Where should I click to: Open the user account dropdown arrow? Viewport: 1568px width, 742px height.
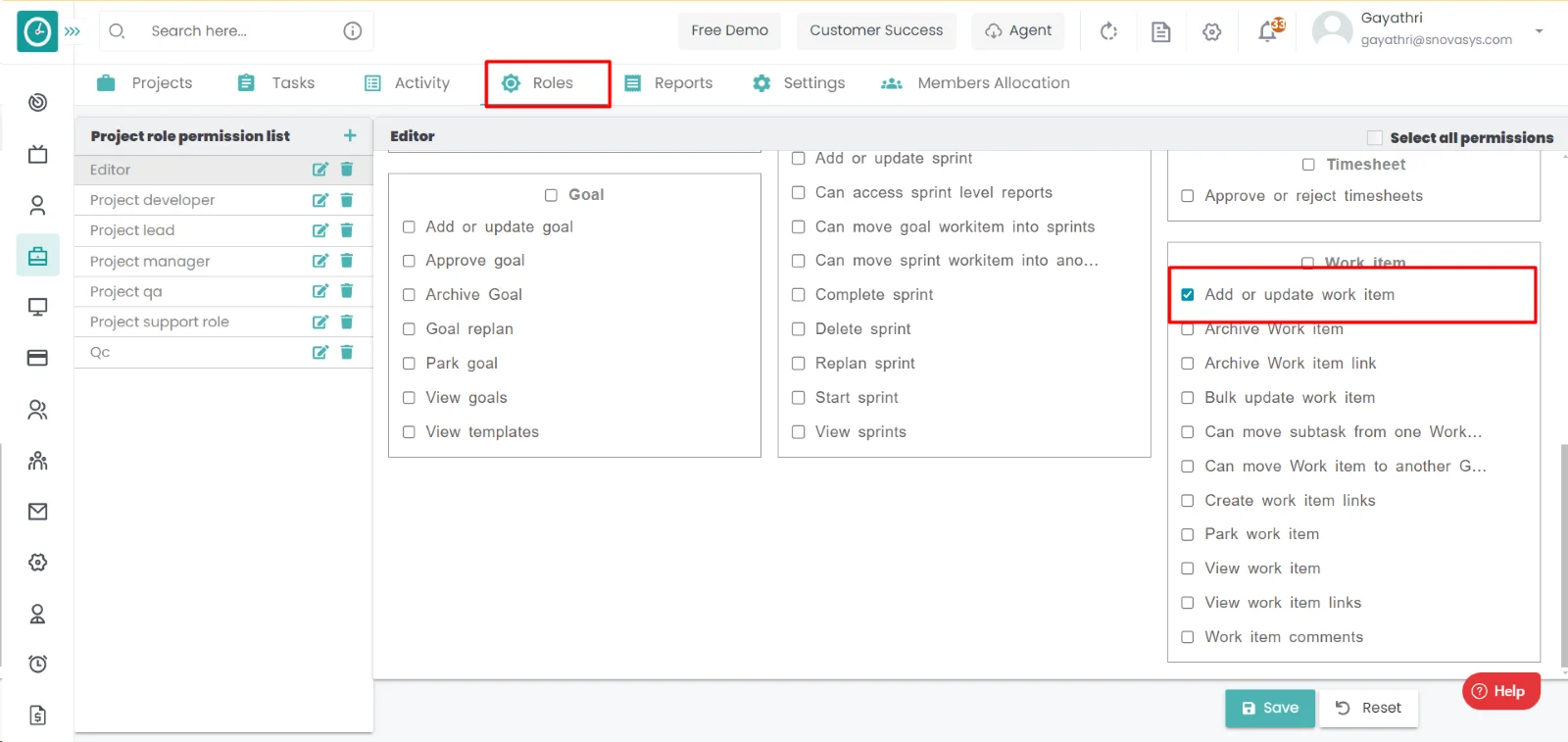click(x=1539, y=31)
